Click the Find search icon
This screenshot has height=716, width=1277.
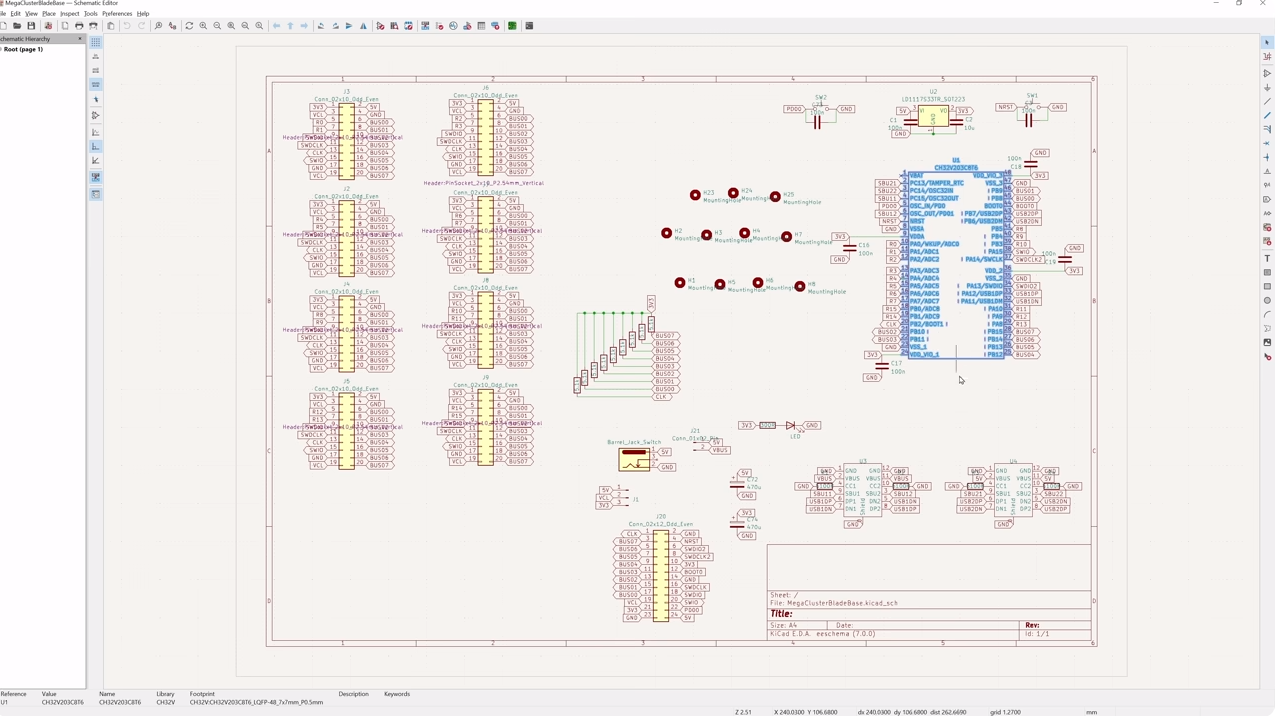[158, 26]
